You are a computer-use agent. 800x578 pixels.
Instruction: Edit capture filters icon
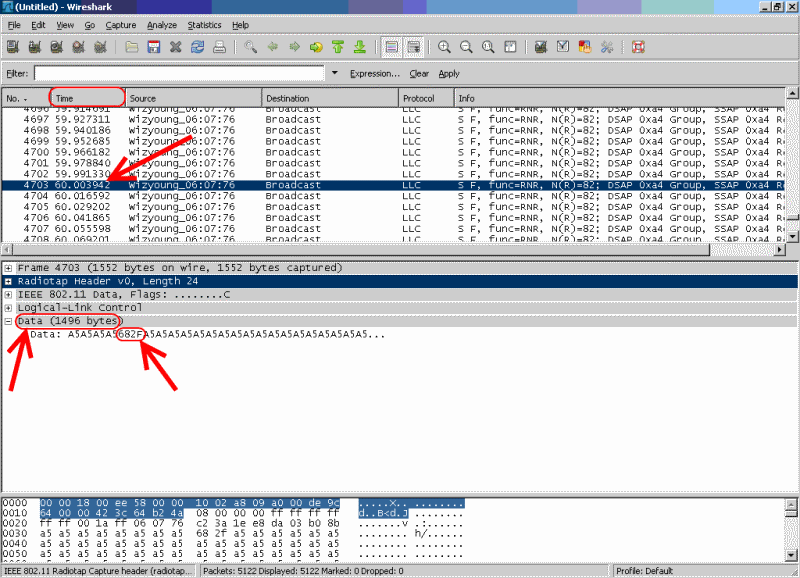(x=541, y=47)
